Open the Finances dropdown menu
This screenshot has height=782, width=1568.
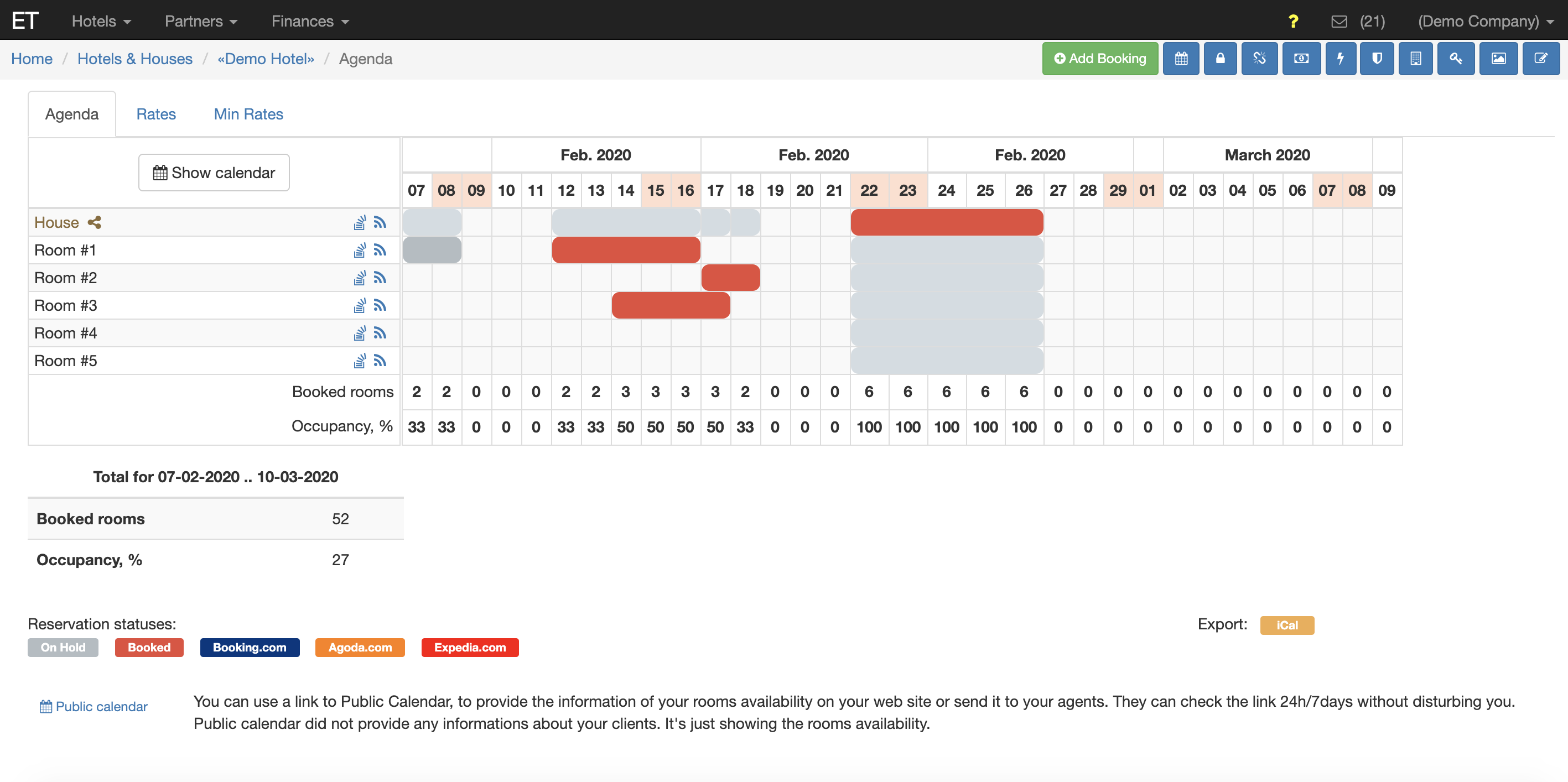(x=310, y=22)
